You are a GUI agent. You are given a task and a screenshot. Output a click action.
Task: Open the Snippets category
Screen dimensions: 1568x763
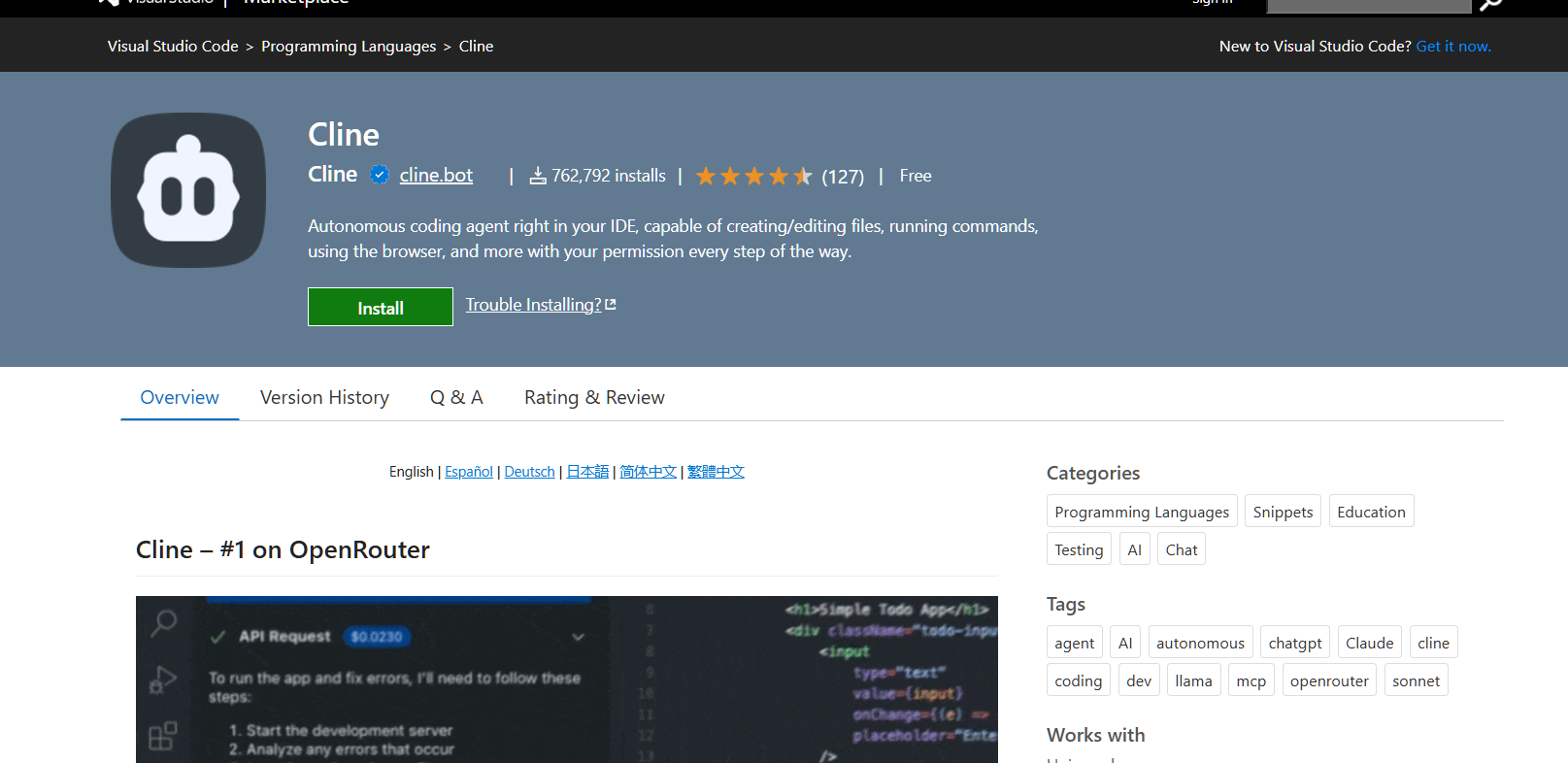1283,512
